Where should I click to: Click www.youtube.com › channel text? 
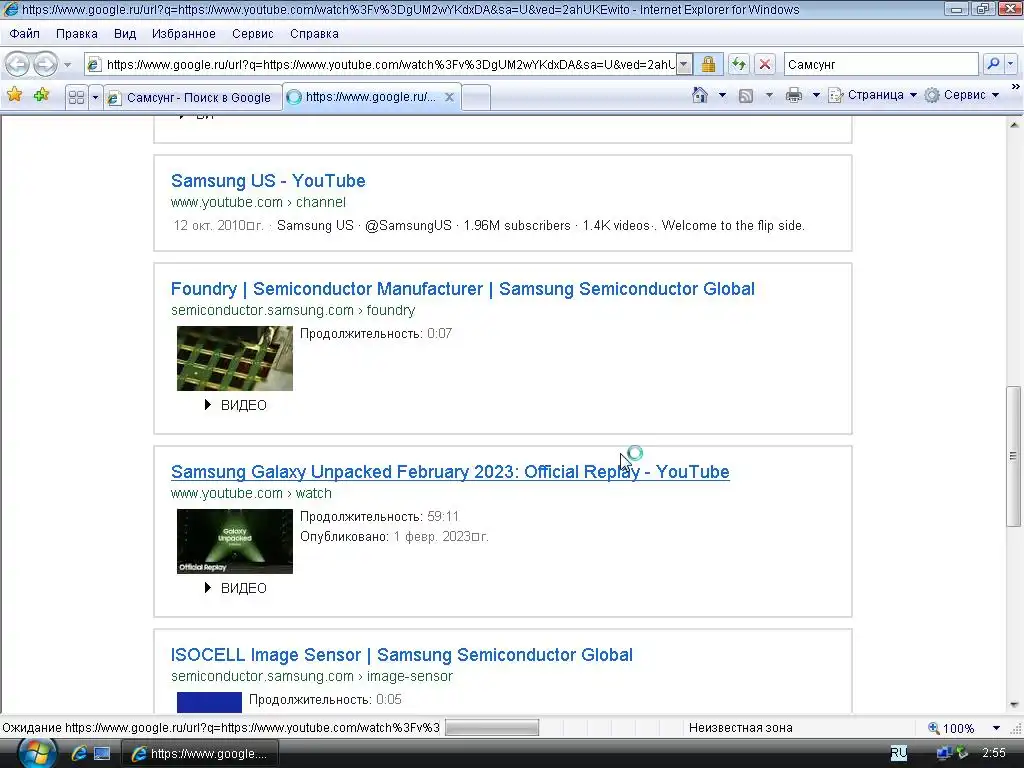point(258,202)
